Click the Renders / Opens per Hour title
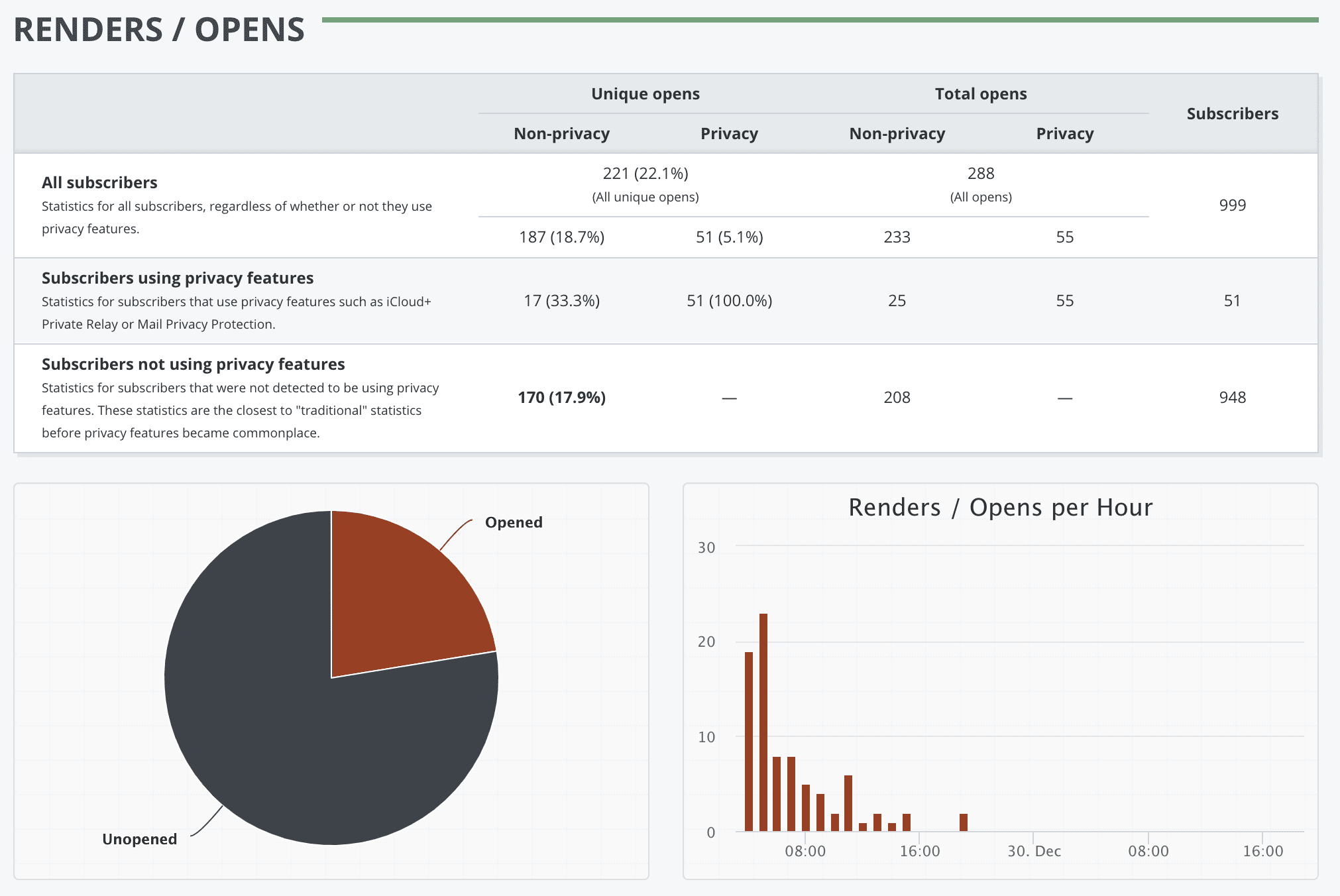This screenshot has height=896, width=1340. [1000, 507]
